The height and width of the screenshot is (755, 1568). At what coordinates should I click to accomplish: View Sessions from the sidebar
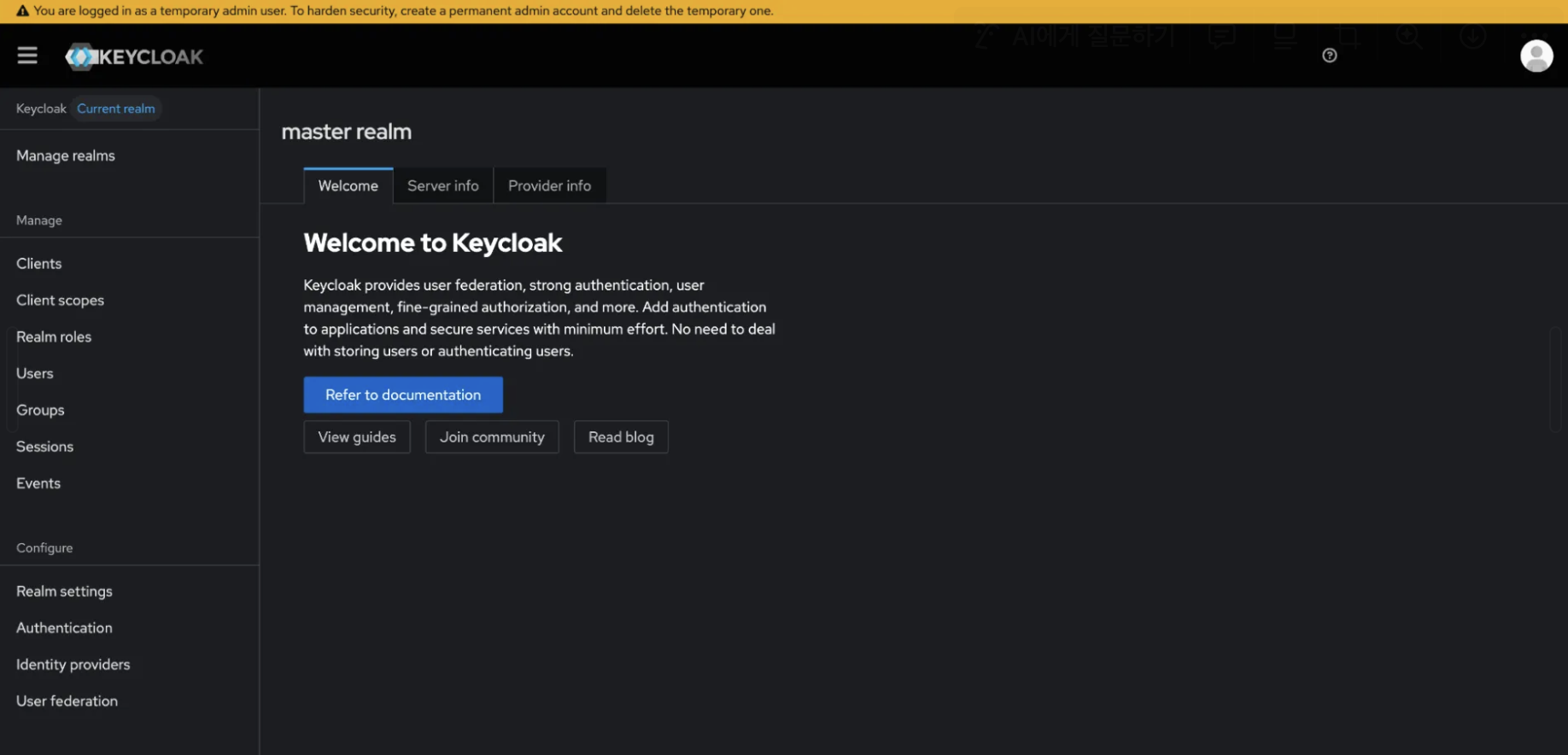[x=45, y=447]
